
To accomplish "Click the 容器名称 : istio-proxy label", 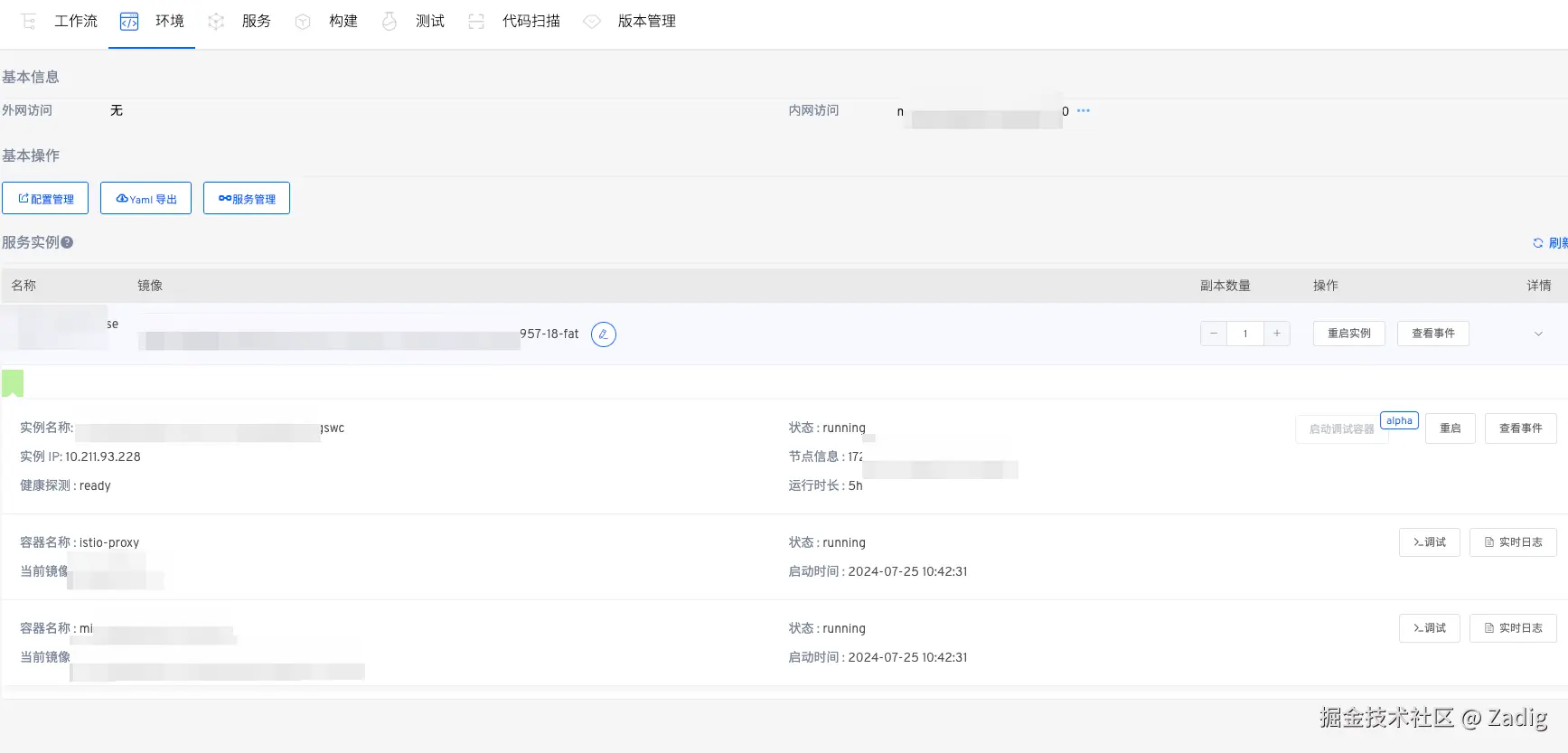I will [x=80, y=542].
